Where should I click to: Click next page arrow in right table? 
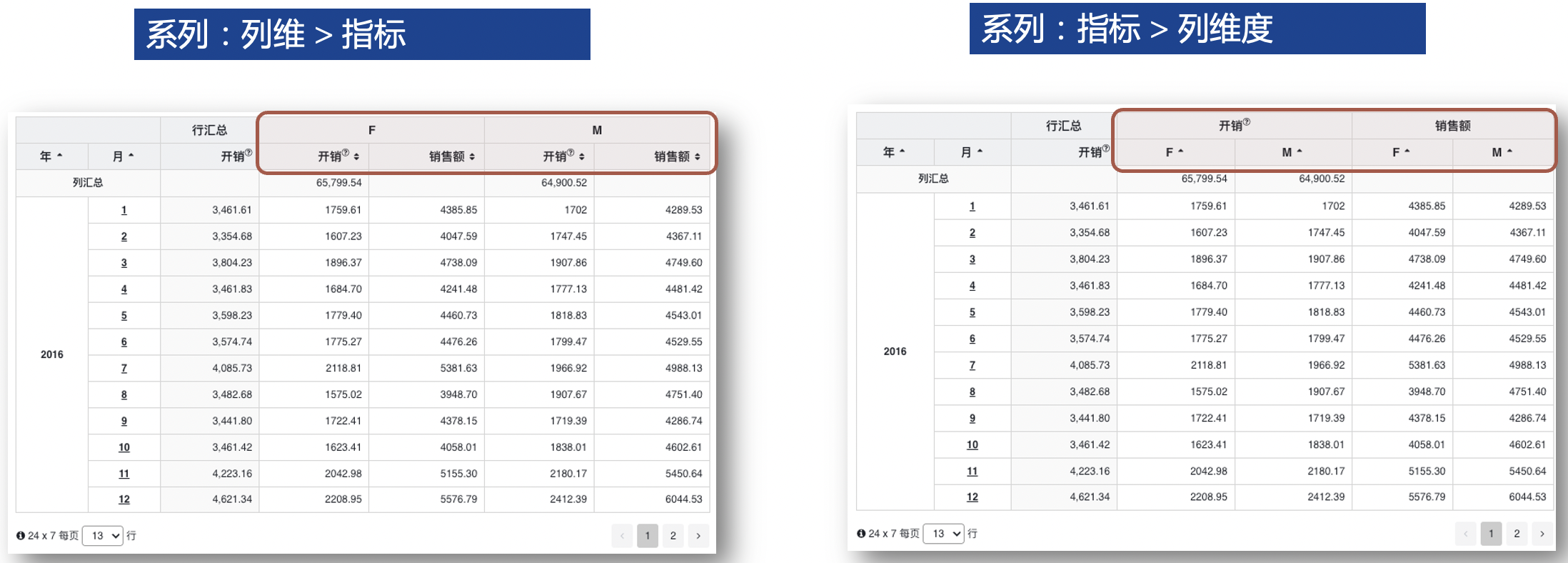[x=1542, y=534]
